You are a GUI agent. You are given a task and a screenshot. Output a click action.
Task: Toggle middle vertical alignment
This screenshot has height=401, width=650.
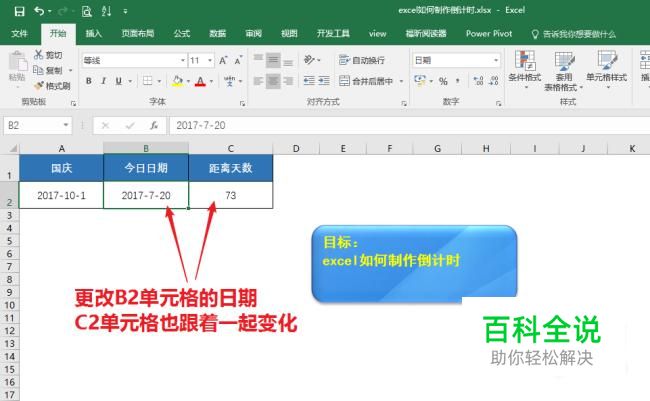pos(273,60)
